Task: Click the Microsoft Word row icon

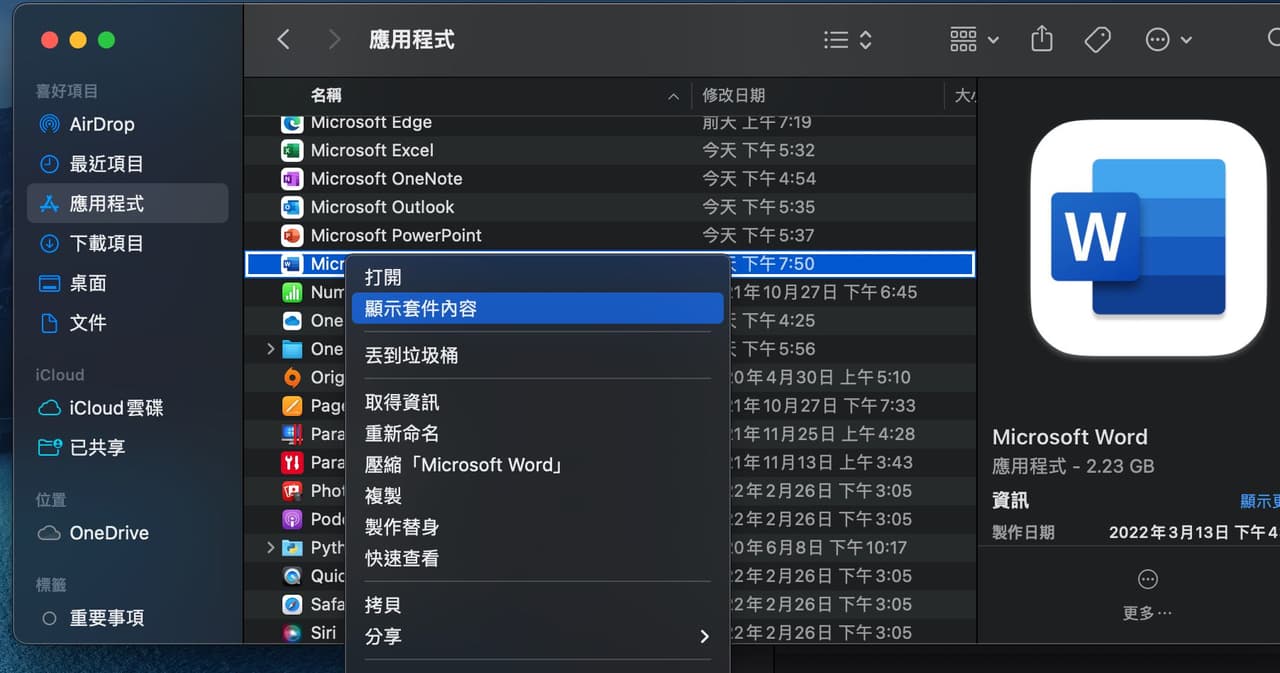Action: [292, 264]
